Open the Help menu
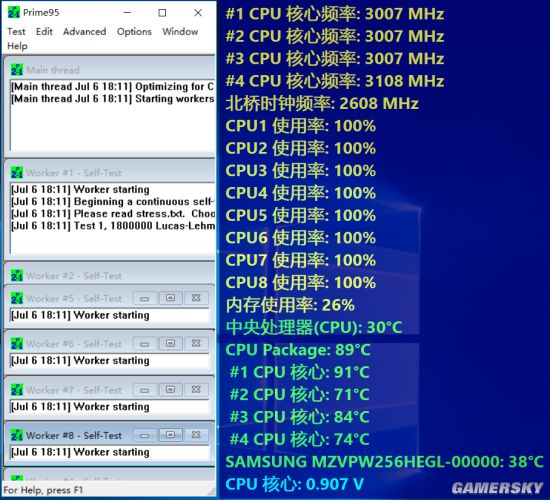 pos(17,46)
